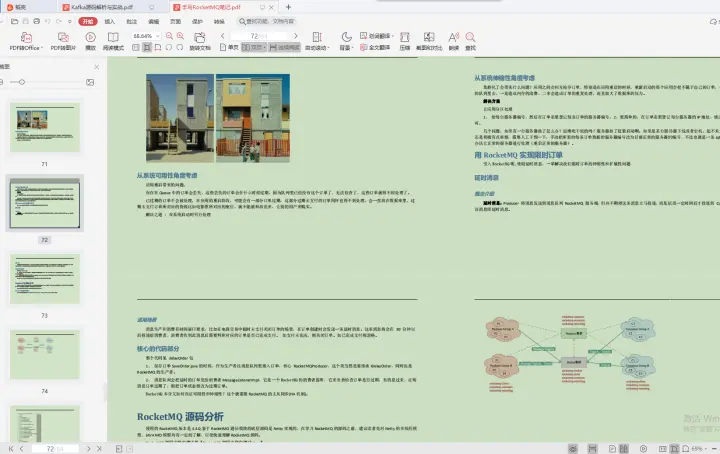Select the fit width view icon
Viewport: 720px width, 454px height.
tap(158, 47)
